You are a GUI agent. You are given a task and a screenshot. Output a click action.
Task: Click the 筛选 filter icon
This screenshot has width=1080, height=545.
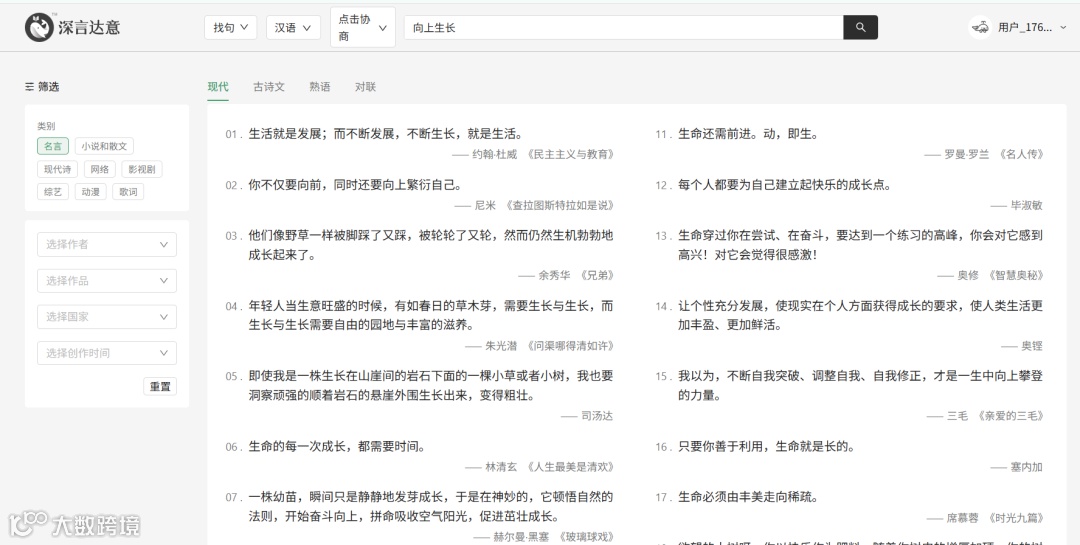point(30,87)
